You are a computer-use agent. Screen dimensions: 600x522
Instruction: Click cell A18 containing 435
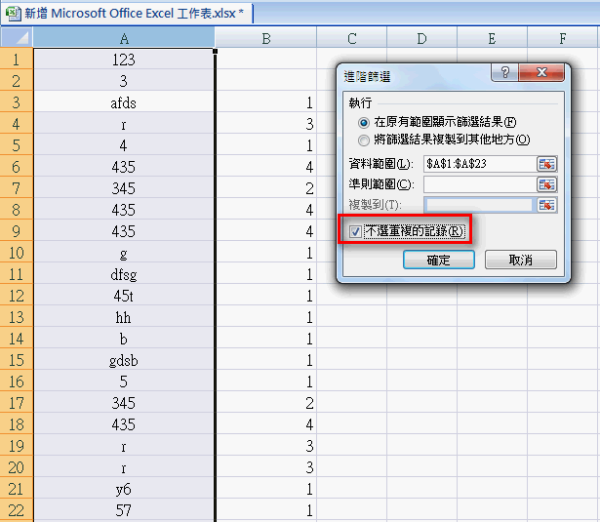tap(124, 424)
